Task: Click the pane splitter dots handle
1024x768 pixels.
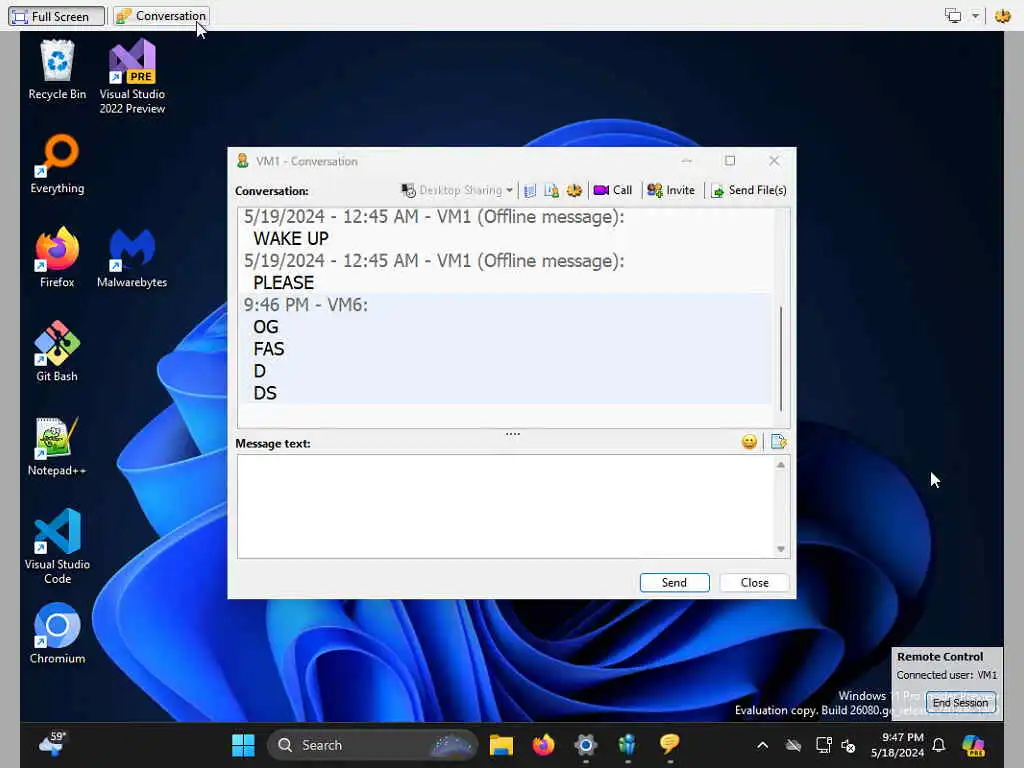Action: click(513, 434)
